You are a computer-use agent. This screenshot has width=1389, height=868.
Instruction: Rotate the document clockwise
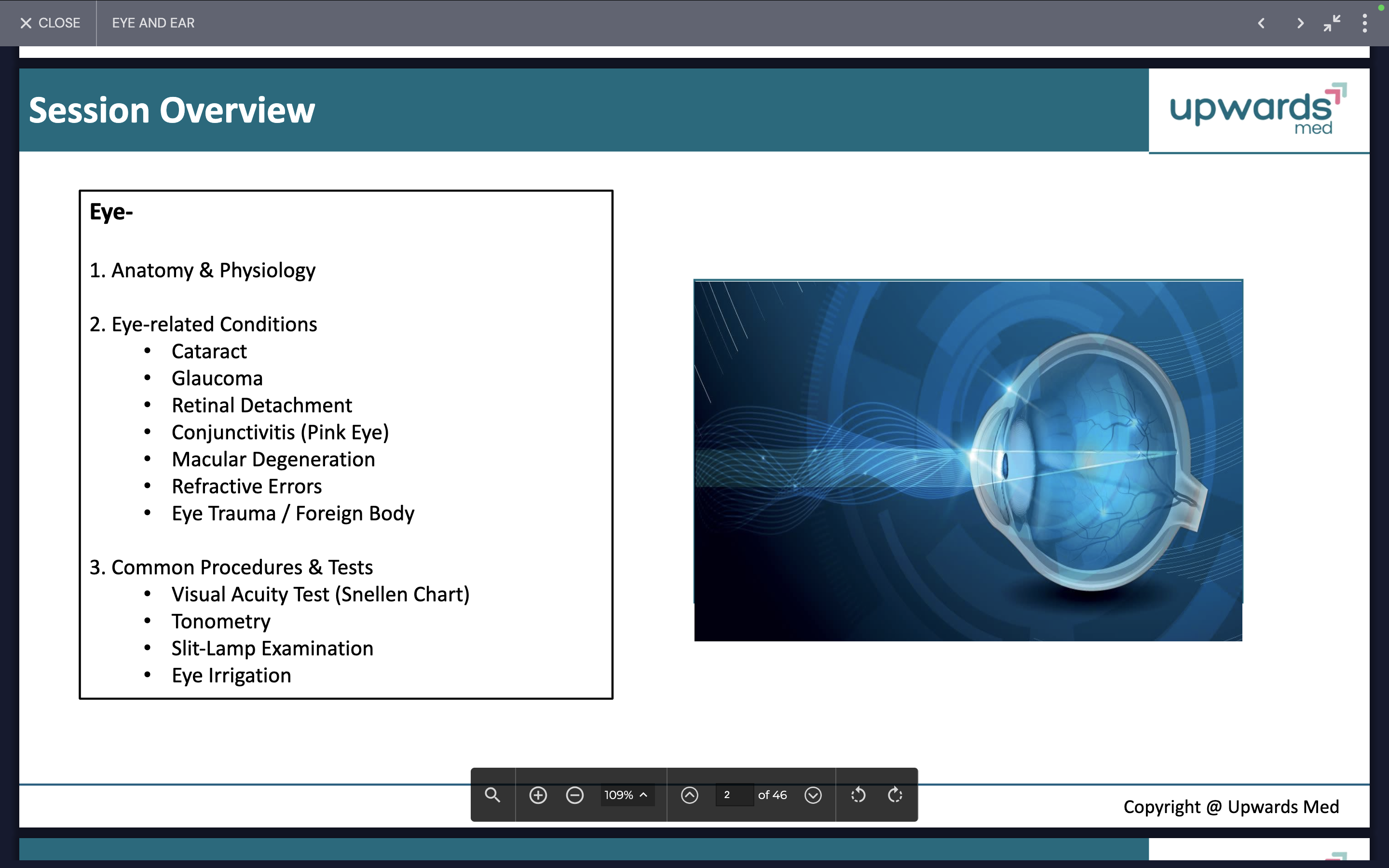pyautogui.click(x=895, y=795)
